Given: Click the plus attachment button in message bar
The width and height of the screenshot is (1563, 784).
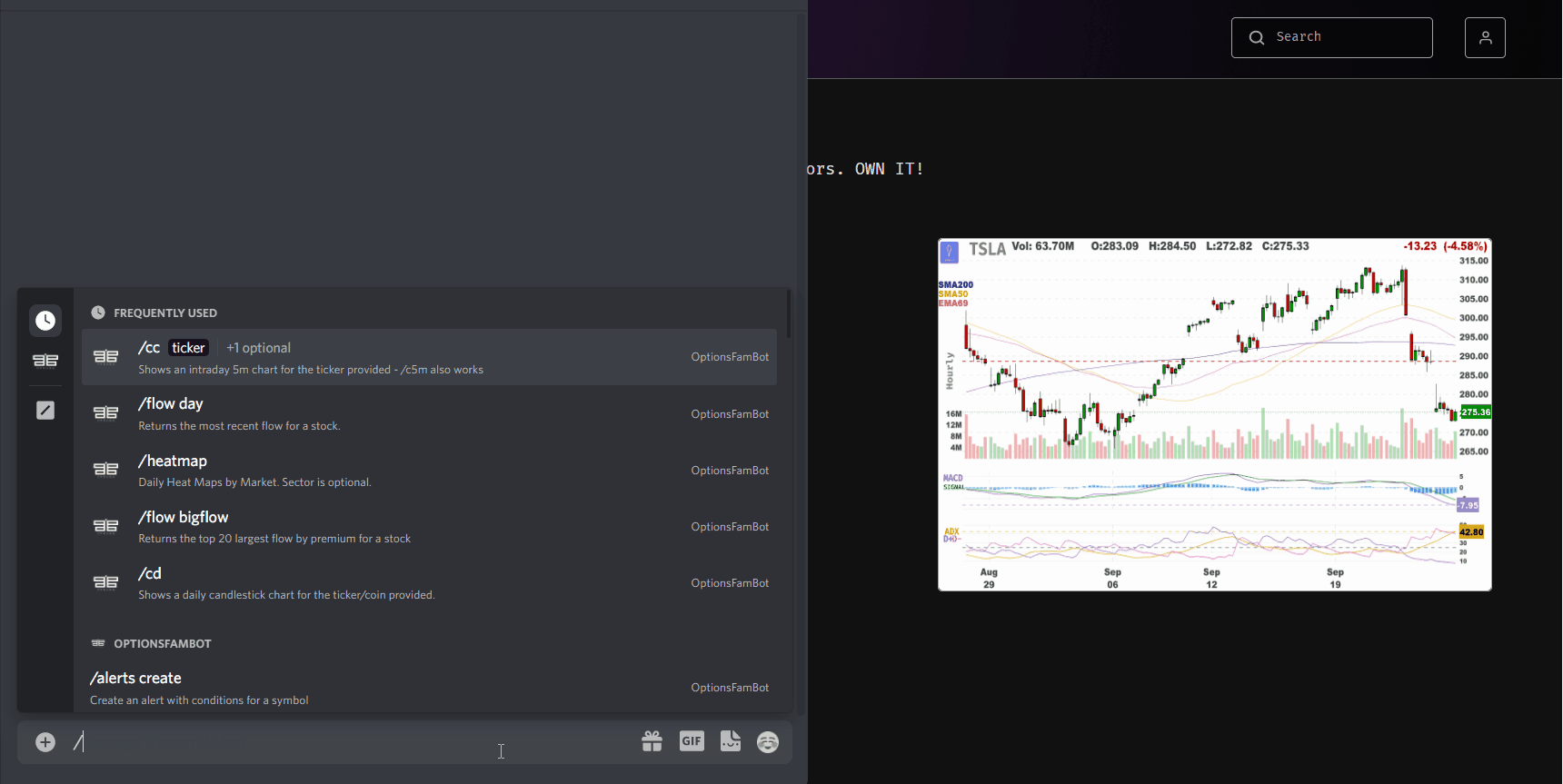Looking at the screenshot, I should (45, 742).
